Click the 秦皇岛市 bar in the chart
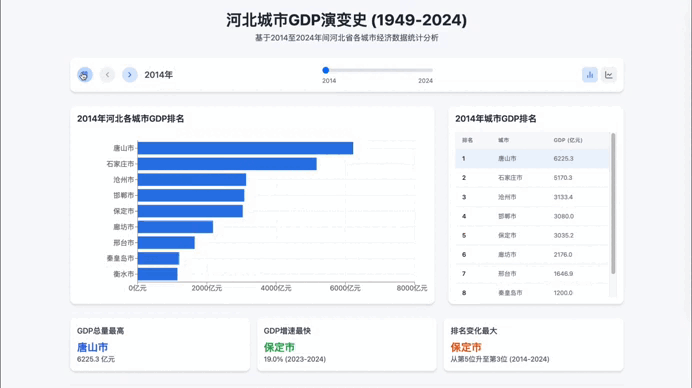 pos(158,258)
